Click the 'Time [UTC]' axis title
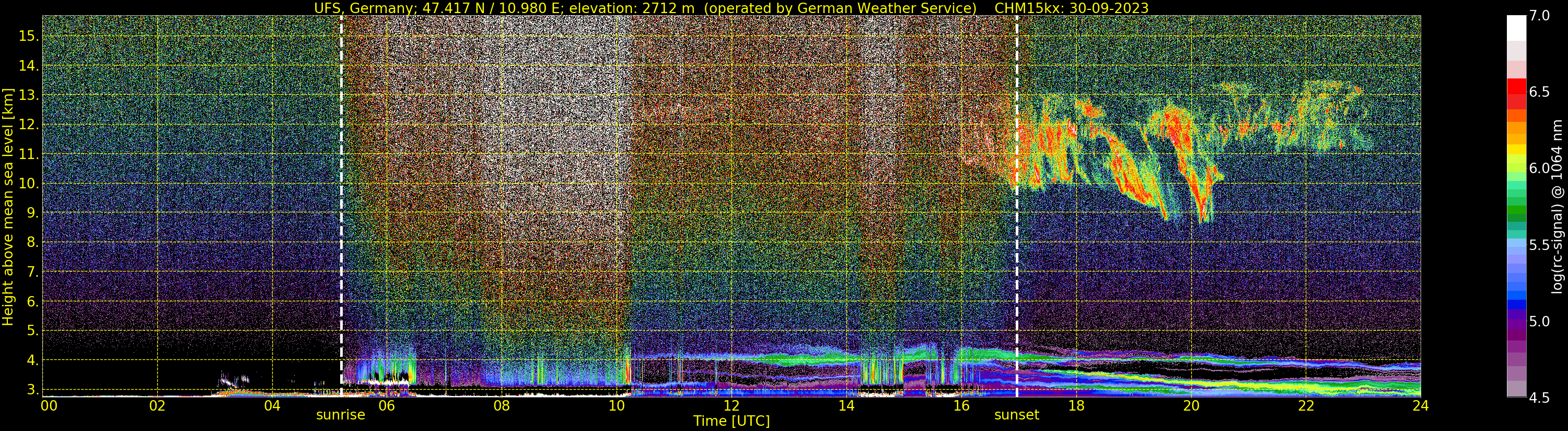This screenshot has width=1568, height=431. 731,421
